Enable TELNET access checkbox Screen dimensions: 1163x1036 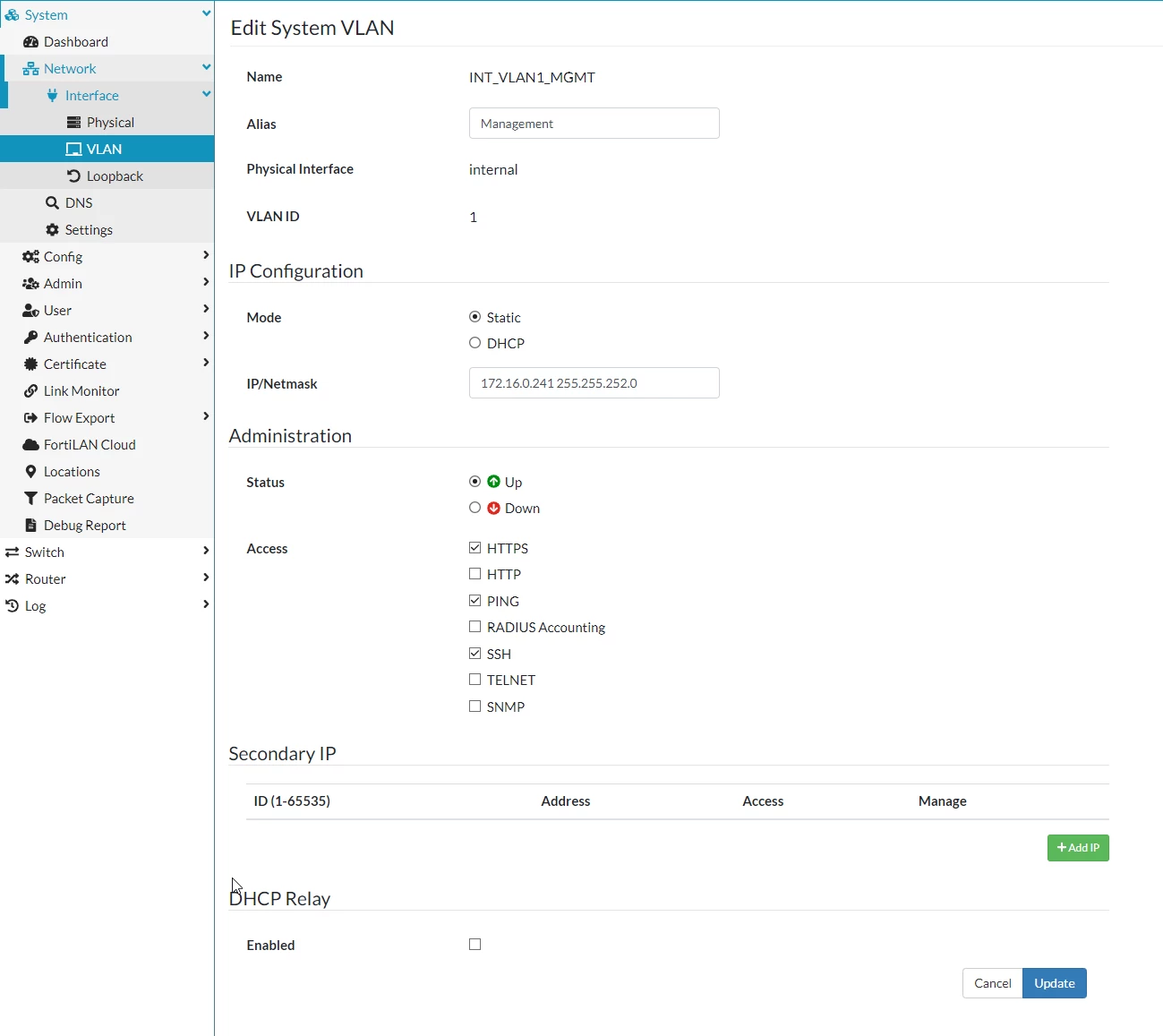click(475, 680)
